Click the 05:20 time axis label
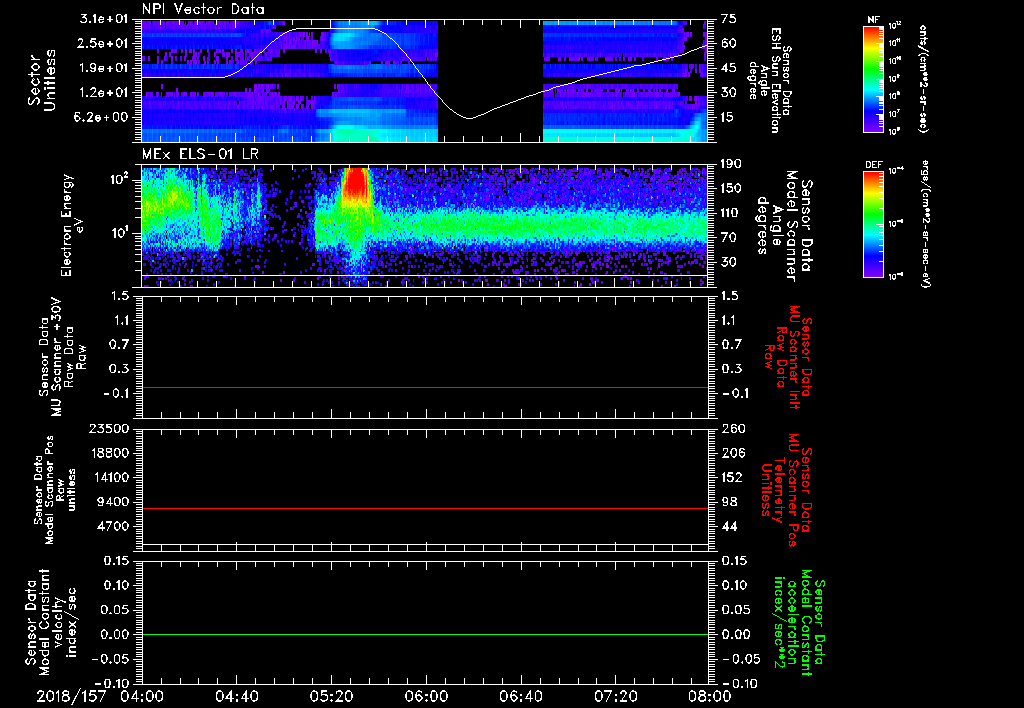Image resolution: width=1024 pixels, height=708 pixels. tap(331, 697)
